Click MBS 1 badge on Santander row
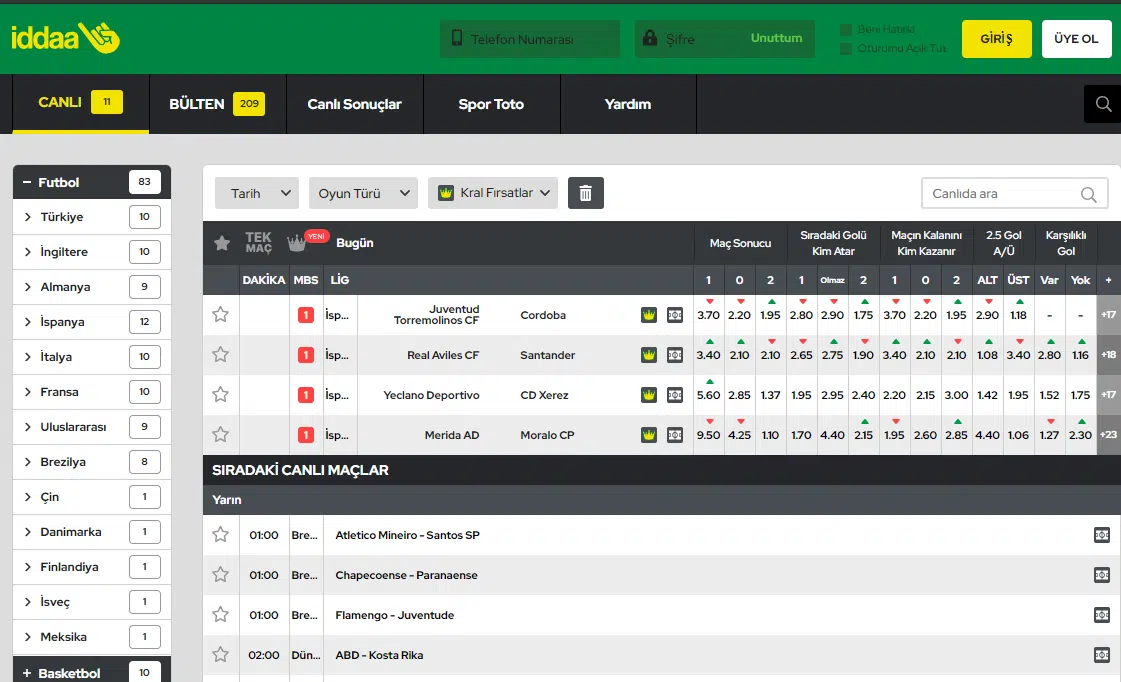1121x682 pixels. 305,355
